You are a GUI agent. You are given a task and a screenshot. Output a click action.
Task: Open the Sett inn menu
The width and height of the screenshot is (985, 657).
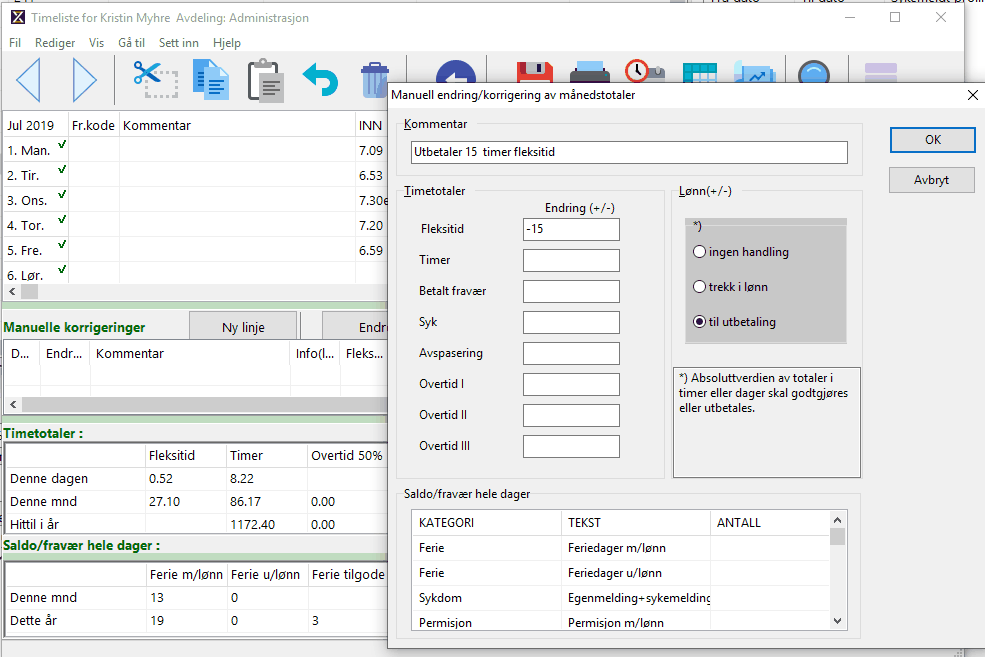coord(179,43)
